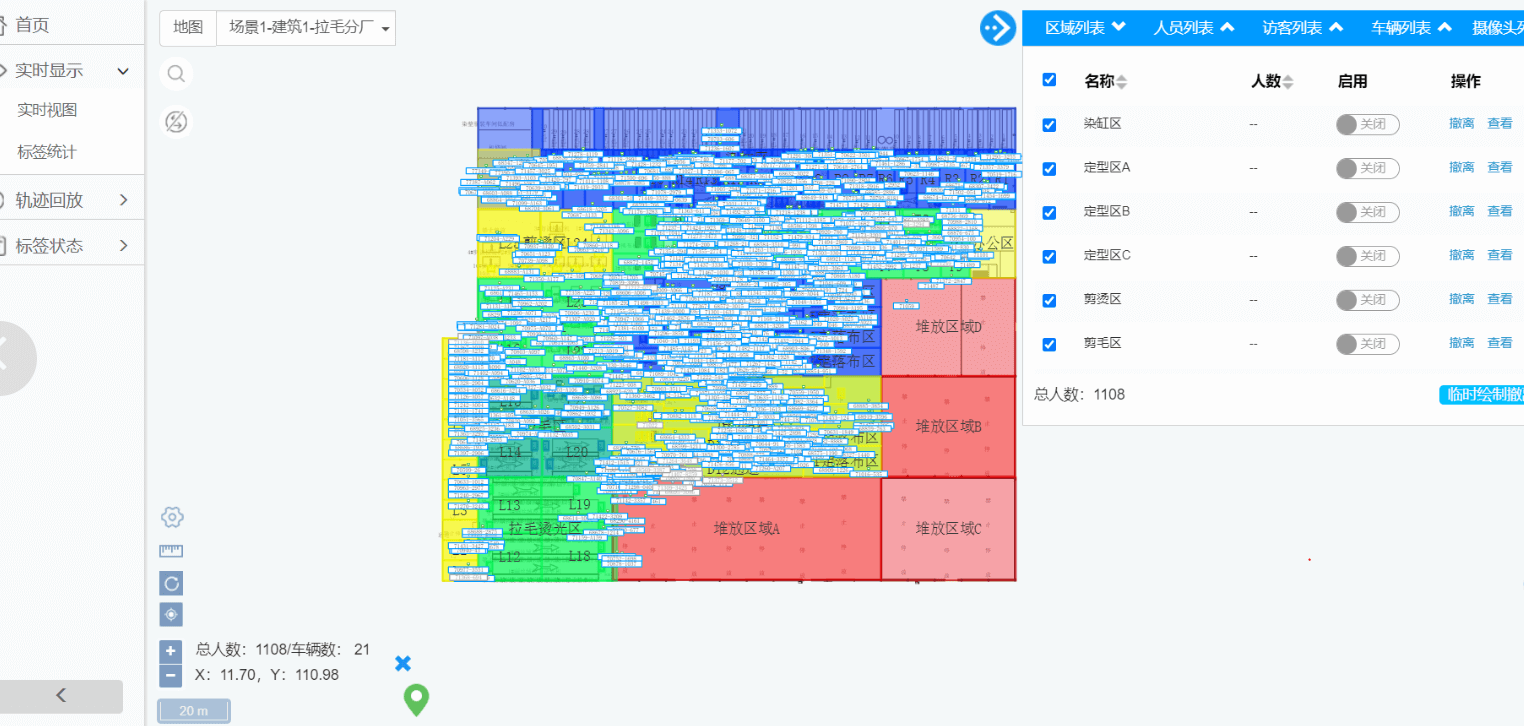This screenshot has height=726, width=1524.
Task: Uncheck the 染缸区 row checkbox
Action: (x=1049, y=125)
